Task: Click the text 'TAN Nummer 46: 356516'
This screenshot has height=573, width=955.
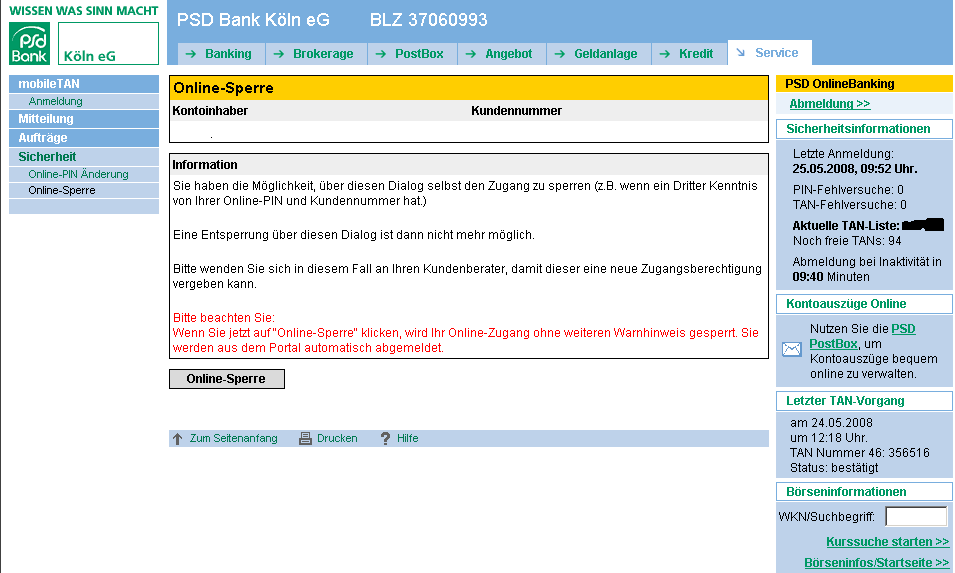Action: (x=859, y=453)
